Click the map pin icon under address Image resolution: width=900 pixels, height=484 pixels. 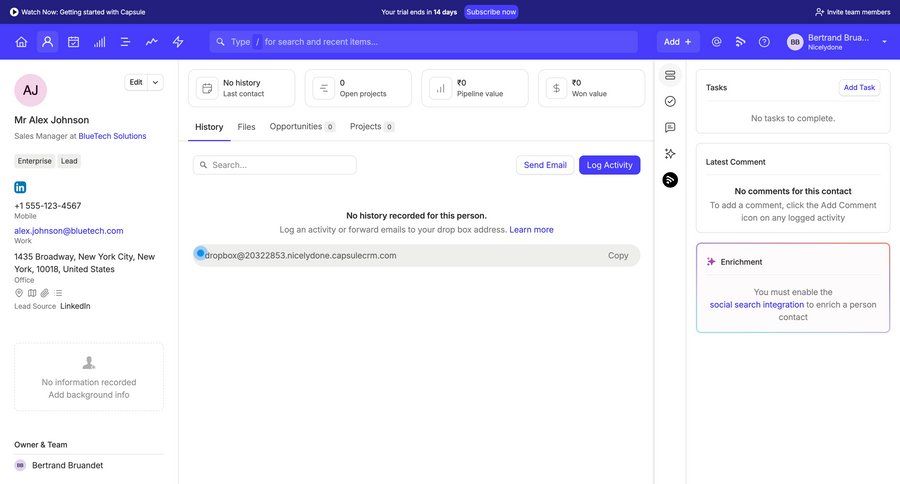click(x=19, y=293)
